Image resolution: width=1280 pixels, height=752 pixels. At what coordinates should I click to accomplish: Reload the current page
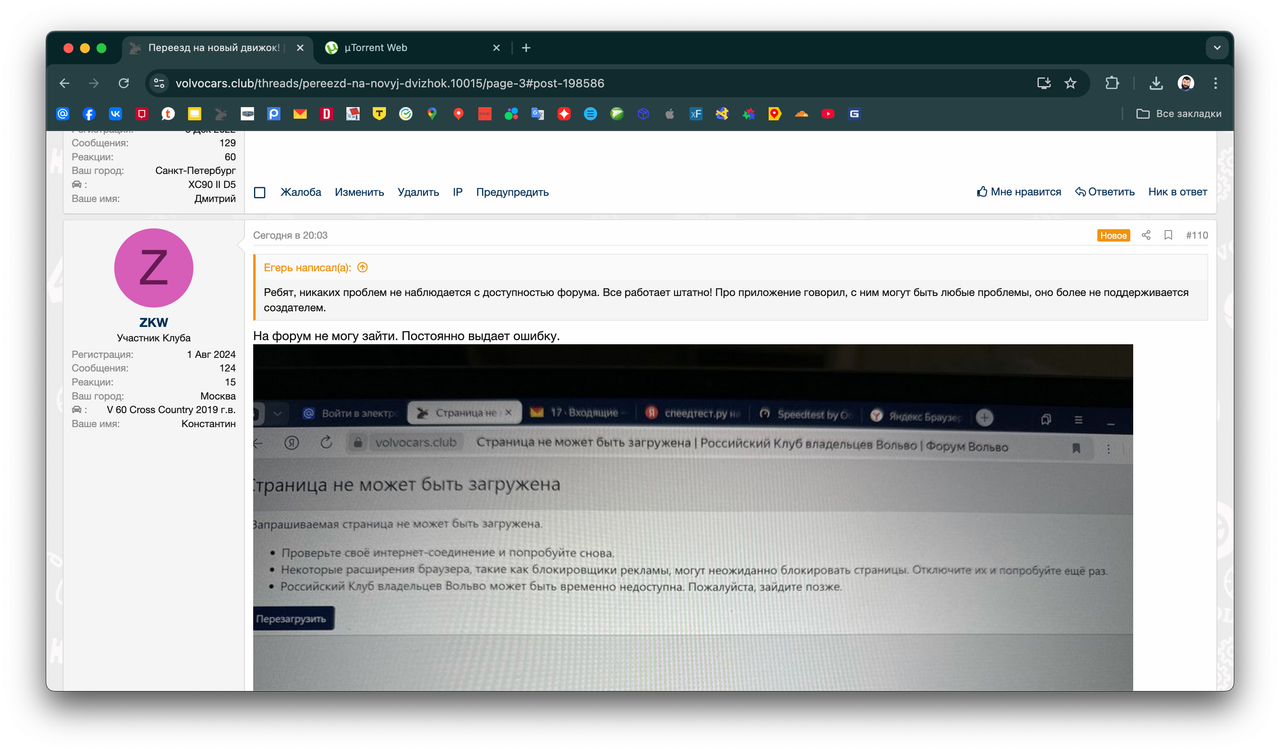[x=123, y=83]
